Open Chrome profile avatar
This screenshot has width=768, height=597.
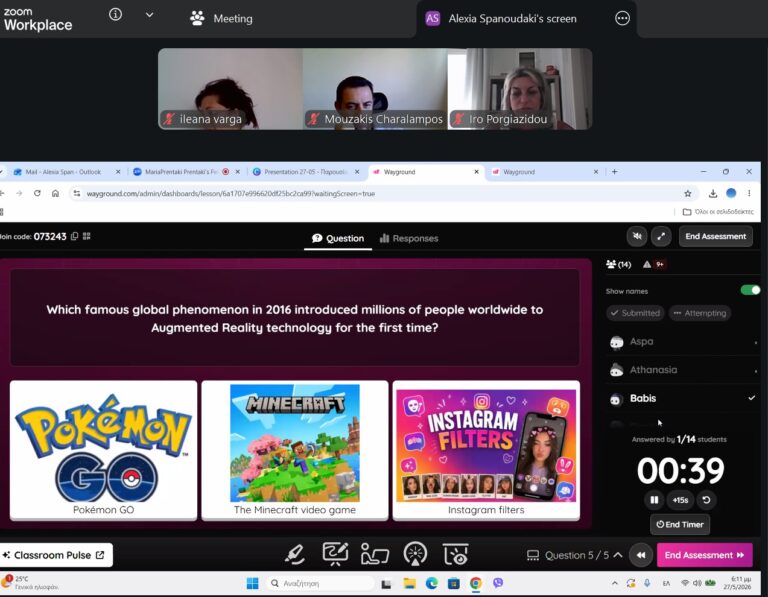[x=731, y=193]
